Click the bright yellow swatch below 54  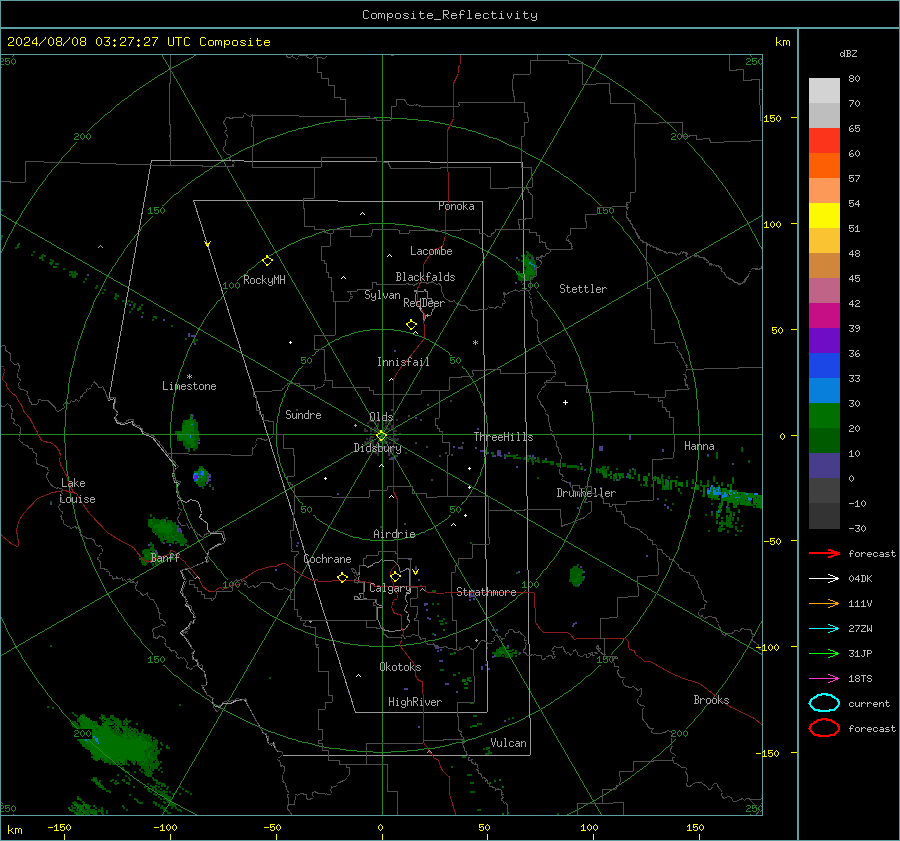(824, 216)
